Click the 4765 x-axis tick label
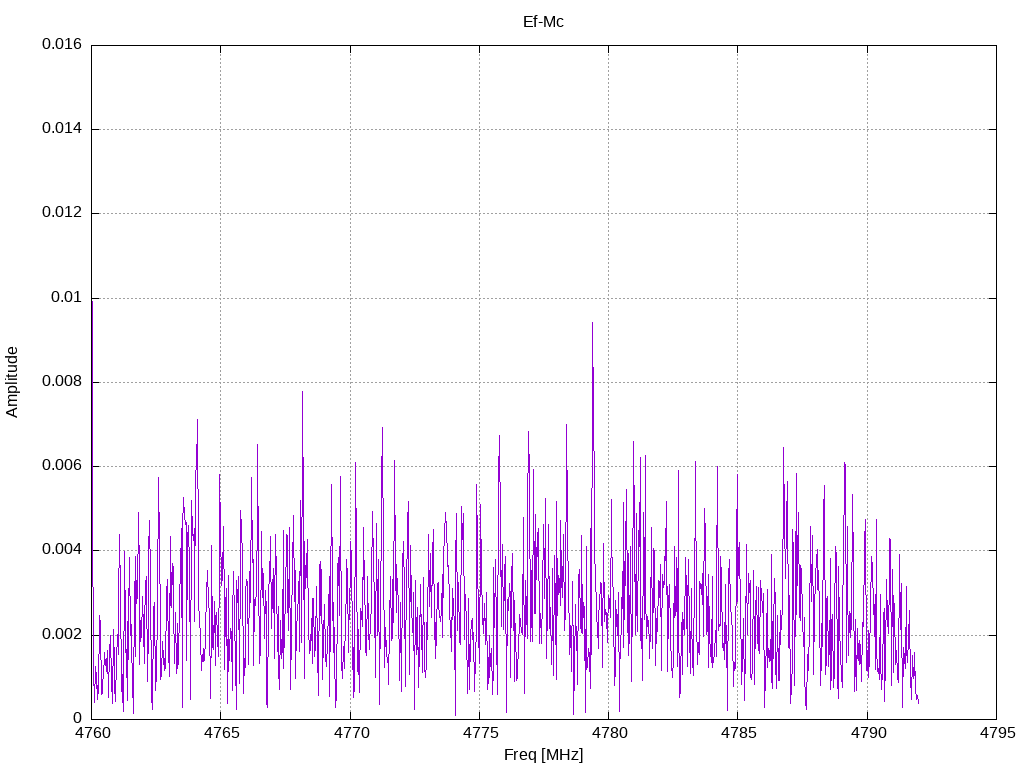Image resolution: width=1024 pixels, height=768 pixels. click(x=221, y=733)
